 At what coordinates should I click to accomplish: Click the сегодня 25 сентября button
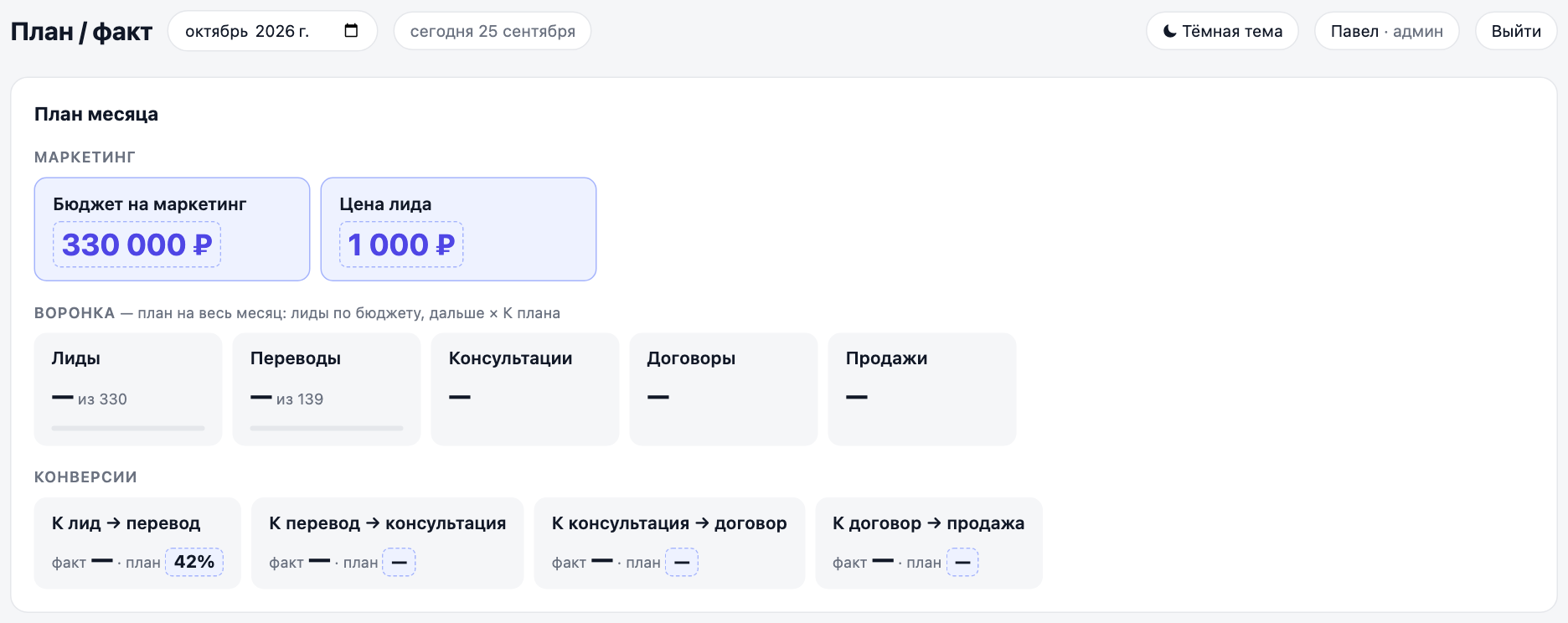click(493, 31)
